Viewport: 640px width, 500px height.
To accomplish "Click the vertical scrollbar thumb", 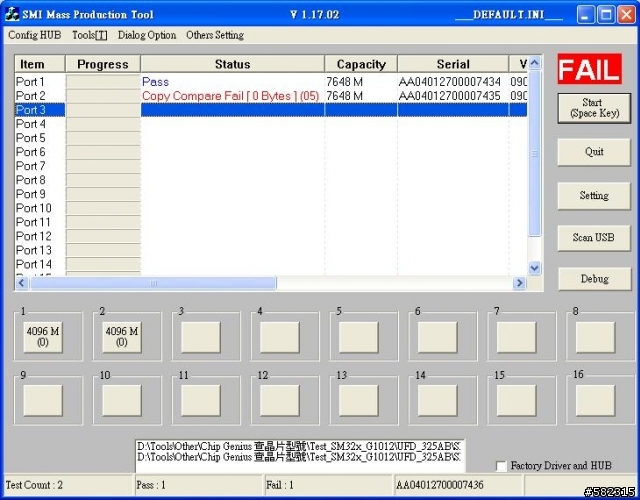I will coord(534,153).
